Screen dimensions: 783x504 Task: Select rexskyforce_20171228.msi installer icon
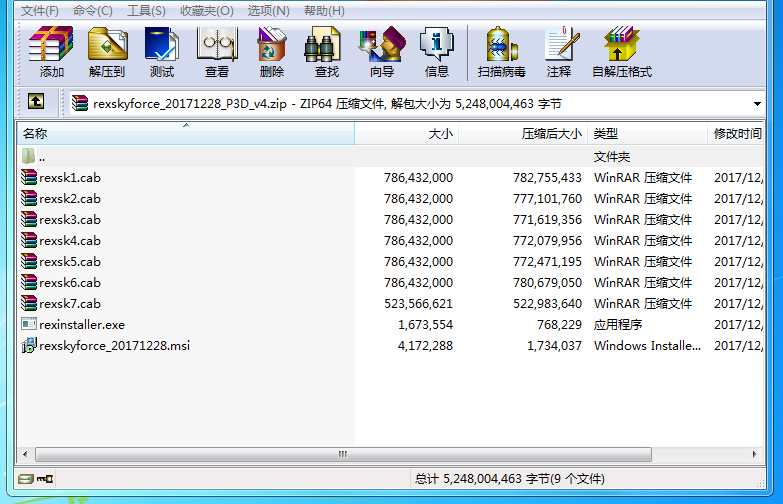click(29, 345)
